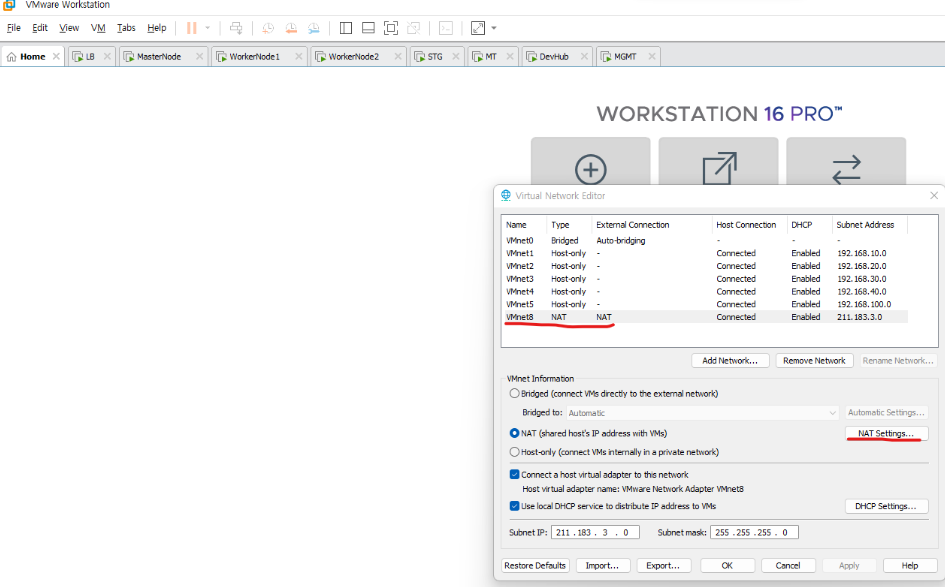
Task: Close the MasterNode tab
Action: point(199,56)
